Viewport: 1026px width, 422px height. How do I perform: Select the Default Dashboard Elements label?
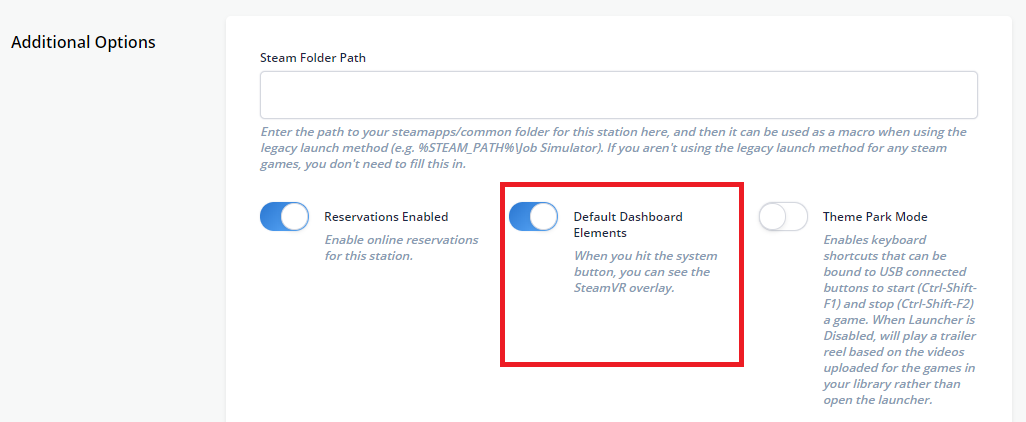(628, 224)
